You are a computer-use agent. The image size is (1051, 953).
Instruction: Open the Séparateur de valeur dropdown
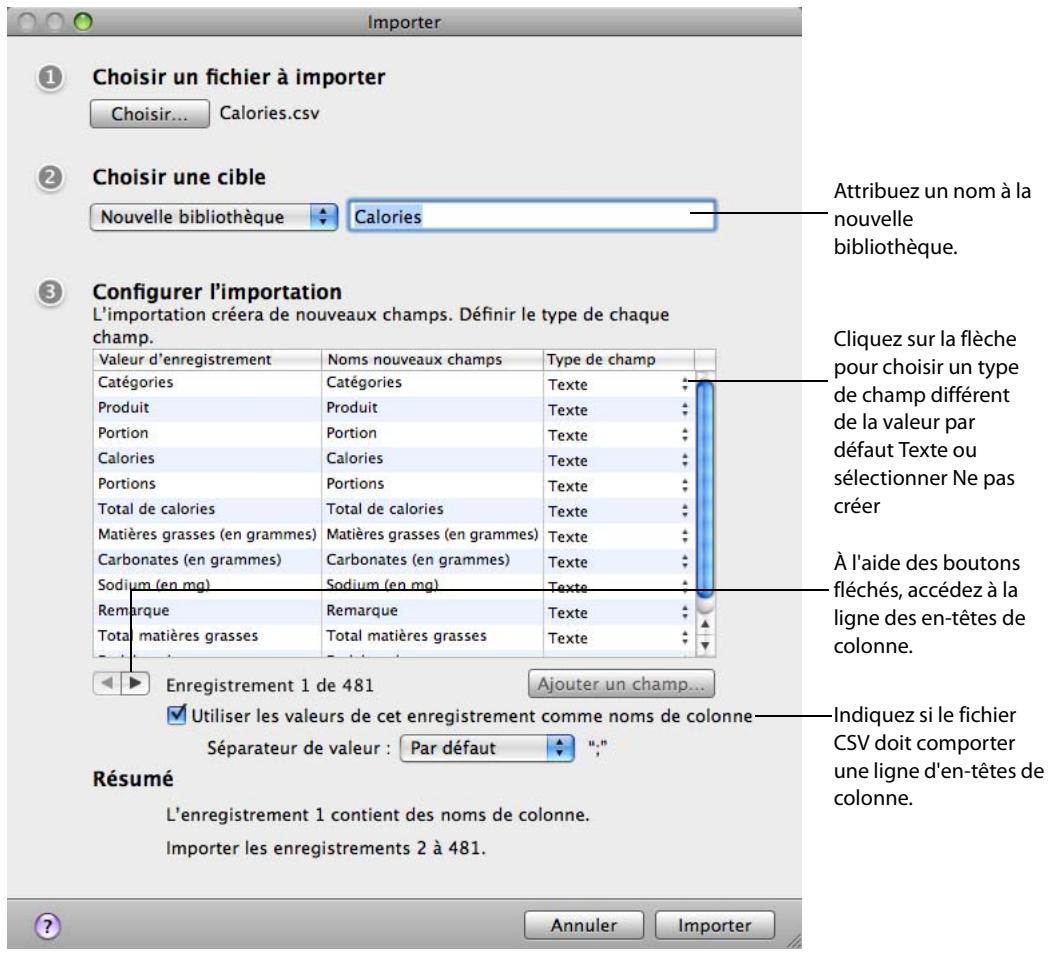tap(487, 748)
